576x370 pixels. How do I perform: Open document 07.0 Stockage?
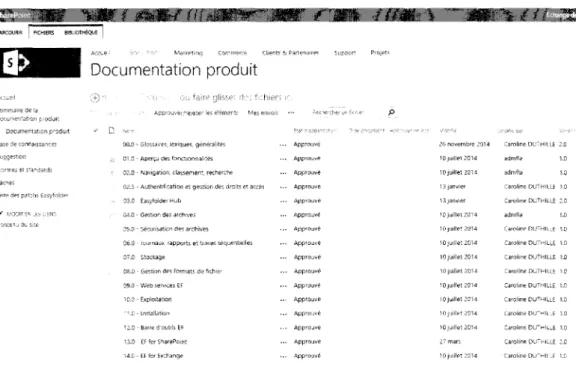tap(144, 257)
